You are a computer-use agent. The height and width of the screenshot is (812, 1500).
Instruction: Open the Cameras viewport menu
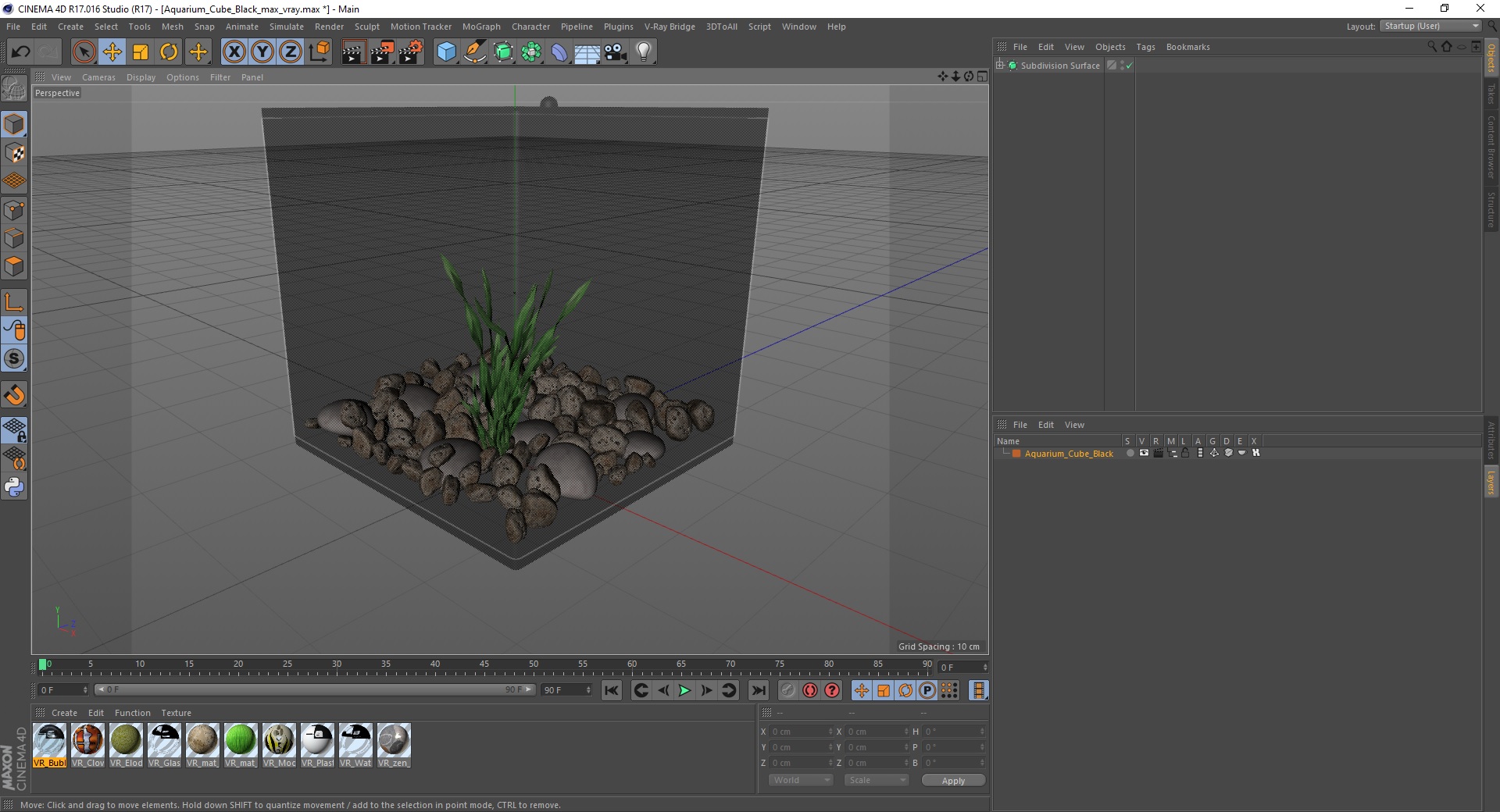point(98,77)
